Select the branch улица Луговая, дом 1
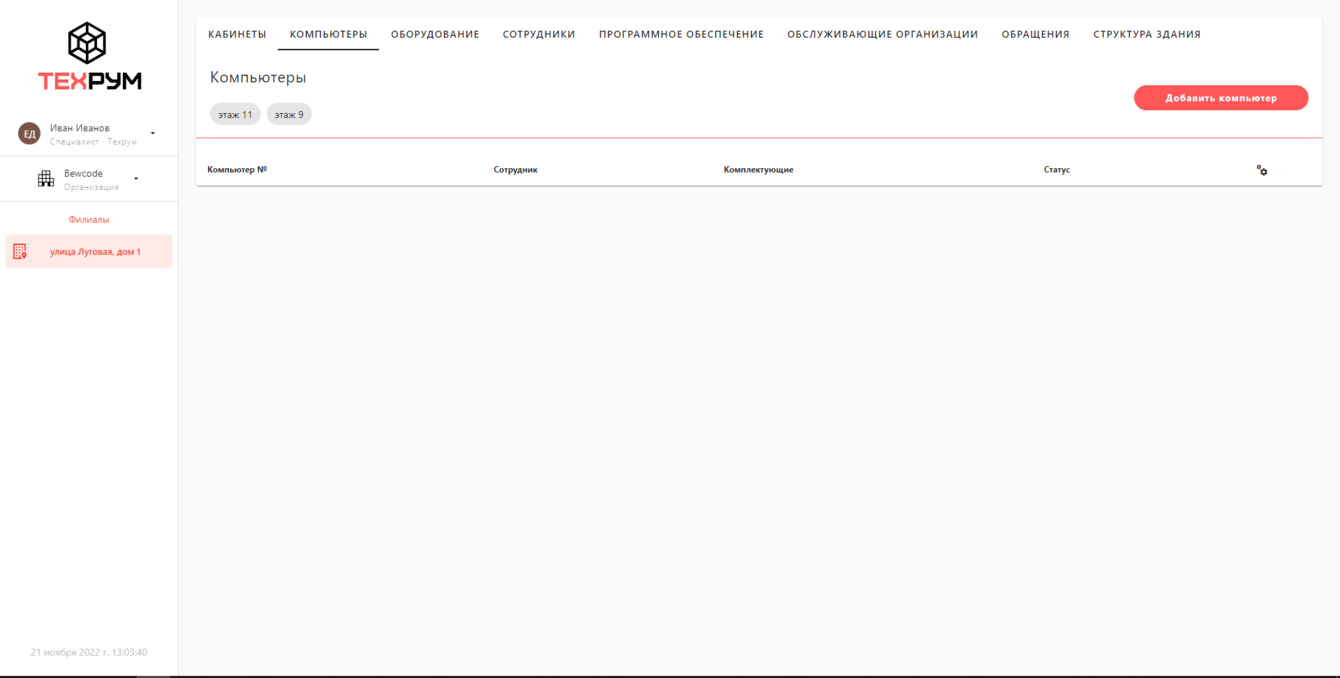This screenshot has height=678, width=1340. (97, 251)
